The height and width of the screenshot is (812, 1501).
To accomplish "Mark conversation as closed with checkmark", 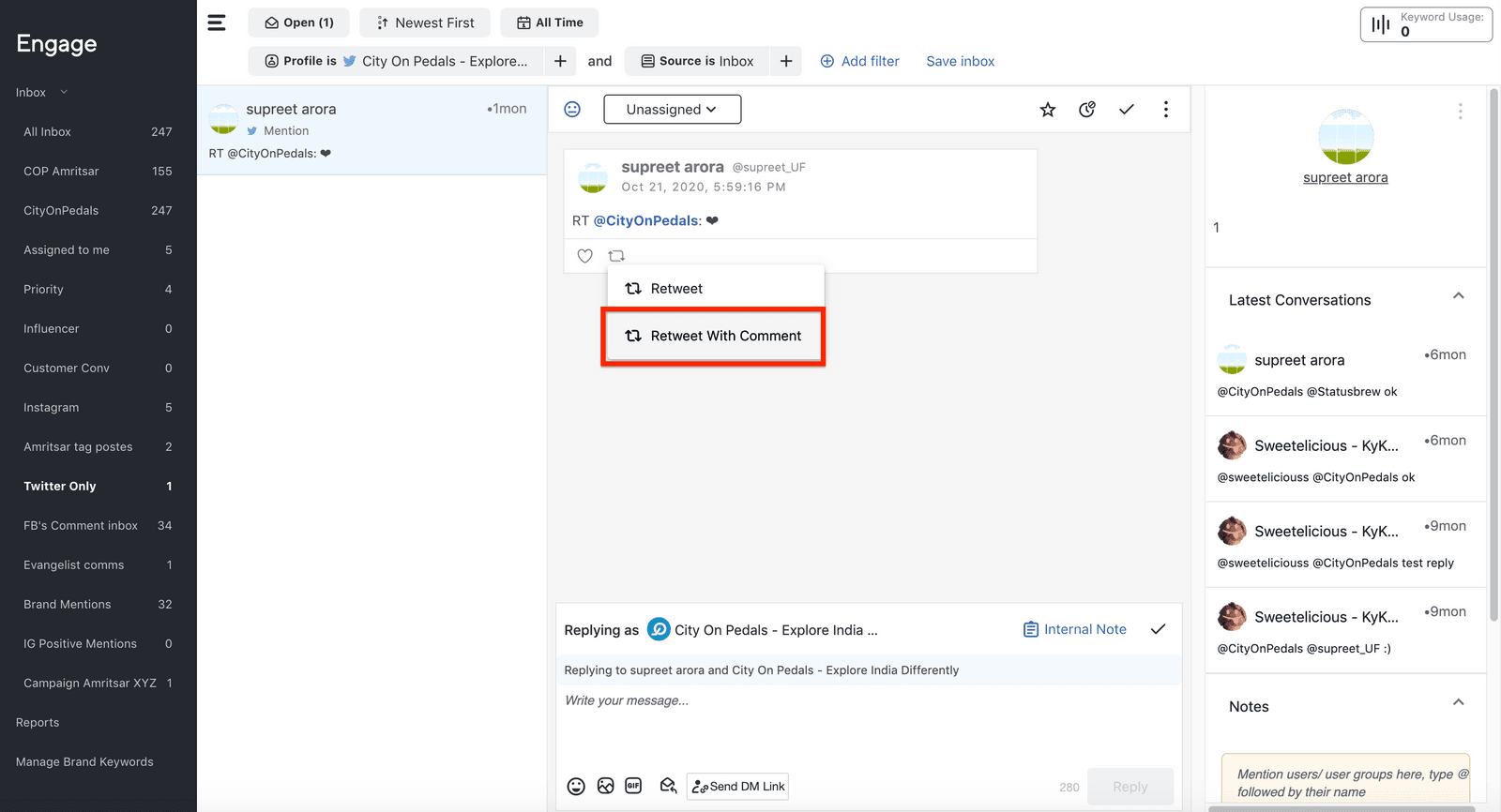I will pyautogui.click(x=1127, y=110).
